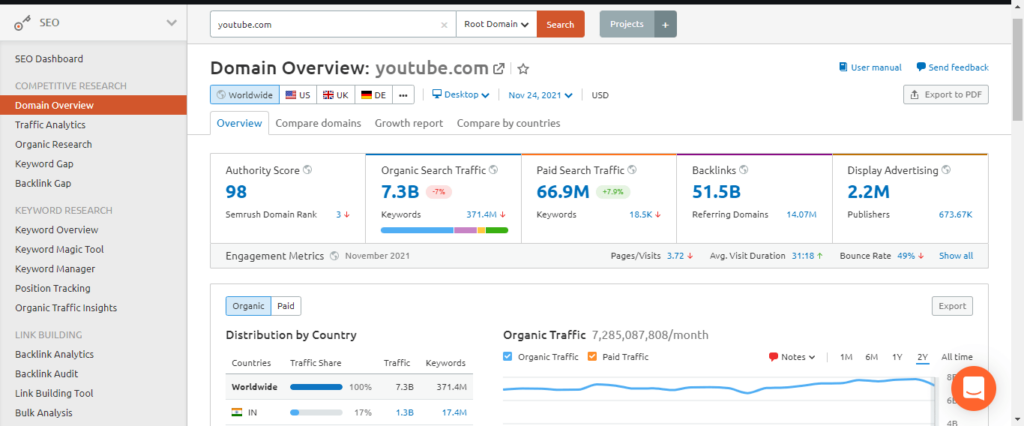The width and height of the screenshot is (1024, 426).
Task: Click the Desktop monitor icon
Action: (x=438, y=95)
